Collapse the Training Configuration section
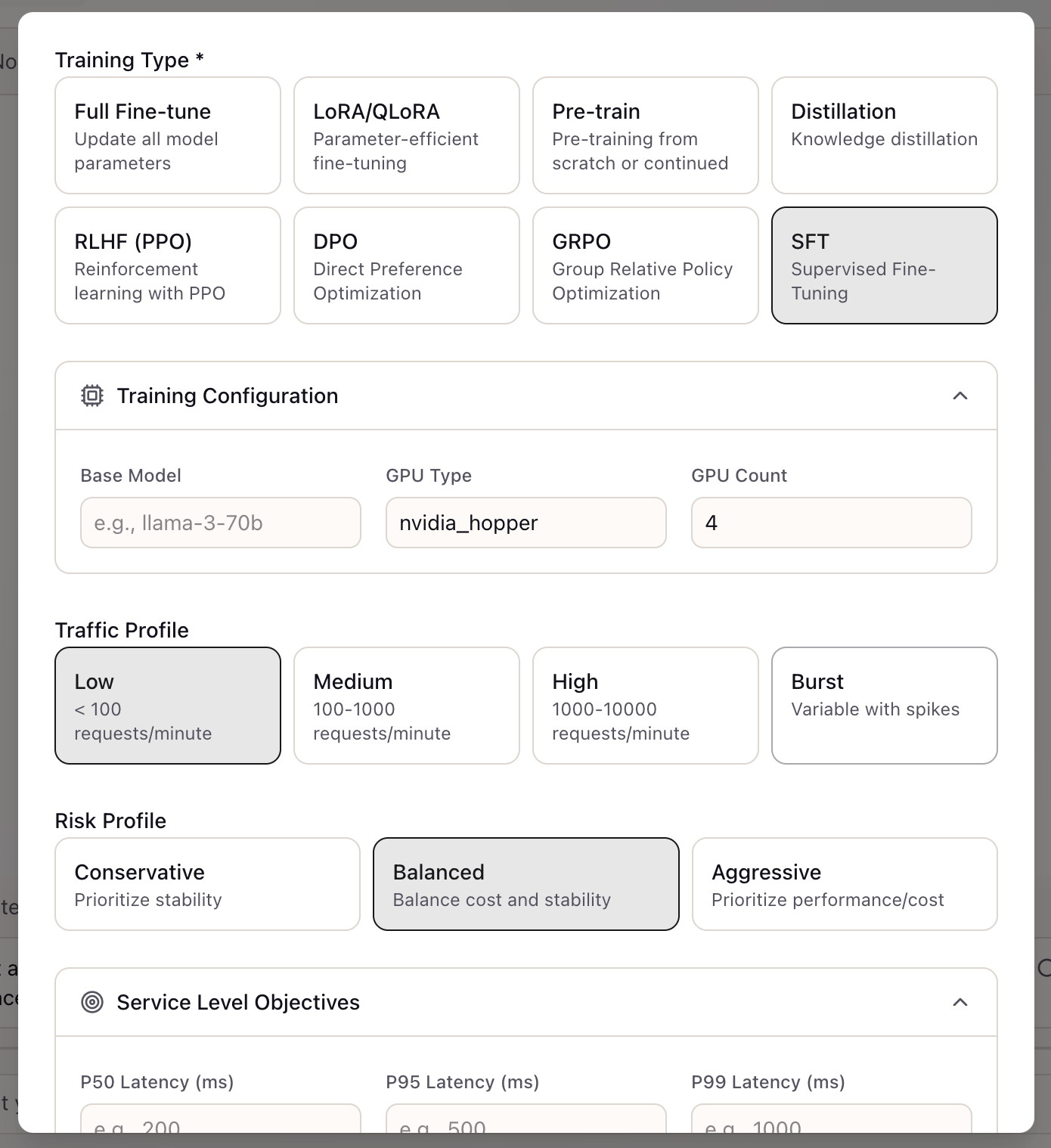 [x=960, y=396]
